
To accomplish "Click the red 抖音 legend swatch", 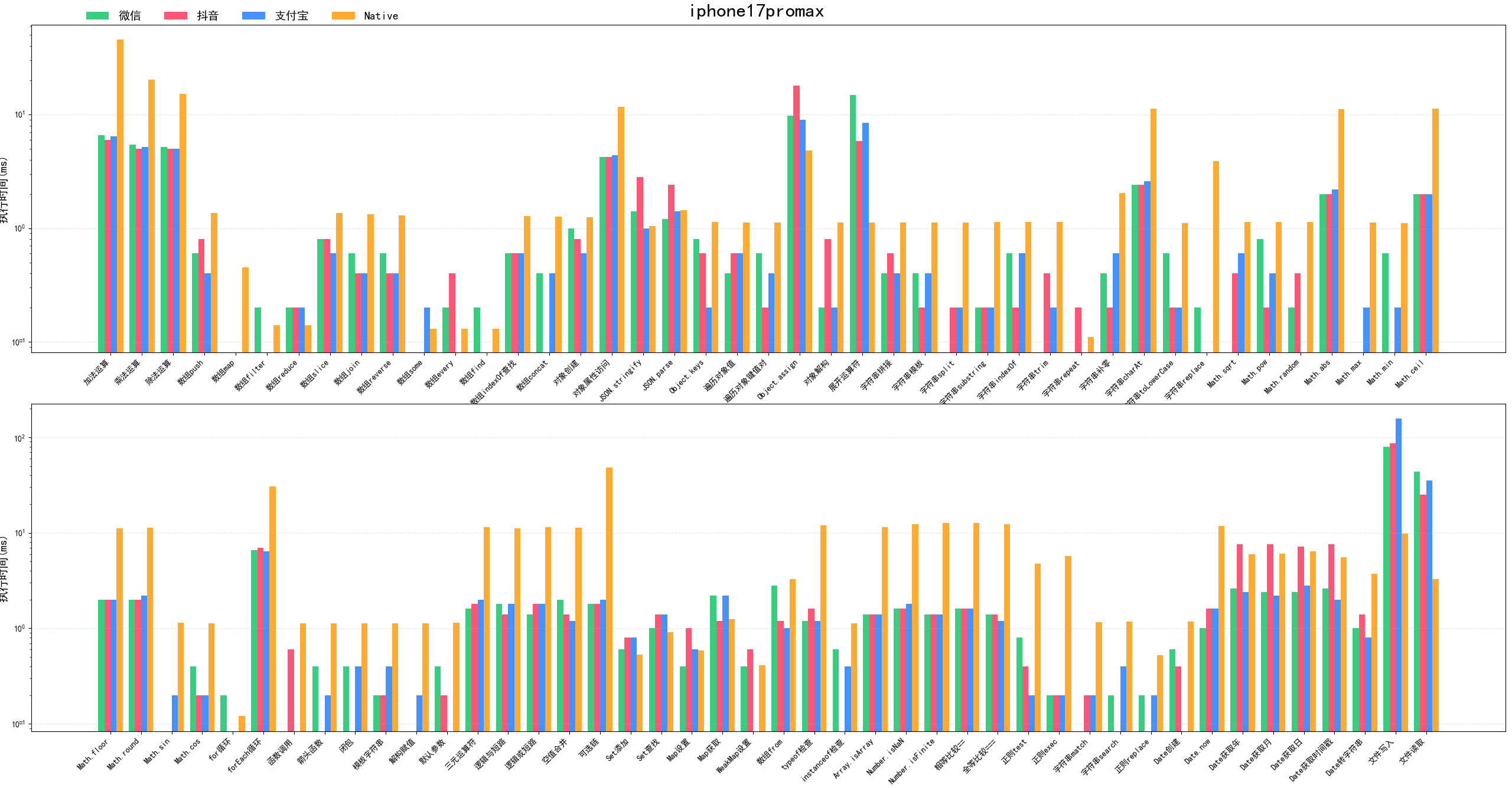I will point(175,16).
